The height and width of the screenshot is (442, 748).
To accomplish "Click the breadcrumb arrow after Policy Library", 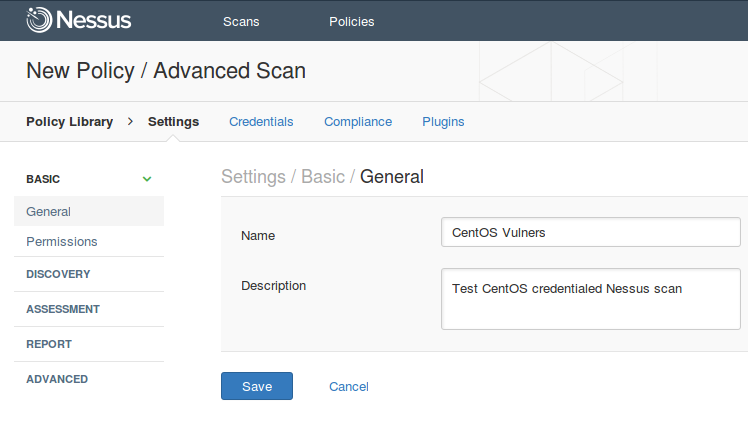I will (130, 122).
